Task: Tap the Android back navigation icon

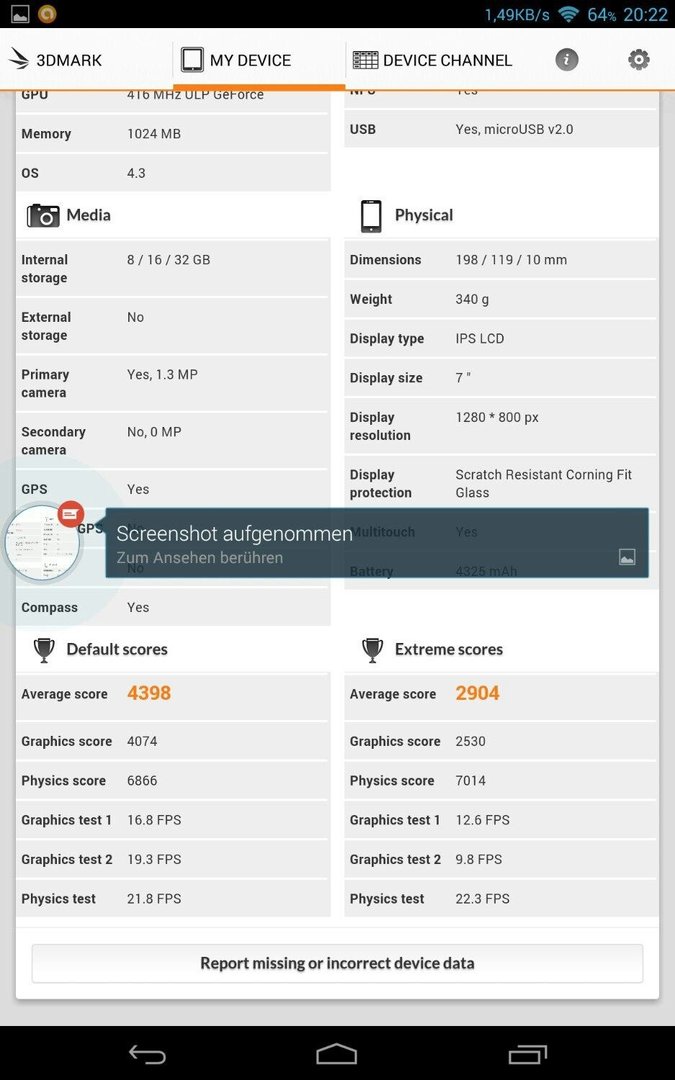Action: click(x=147, y=1054)
